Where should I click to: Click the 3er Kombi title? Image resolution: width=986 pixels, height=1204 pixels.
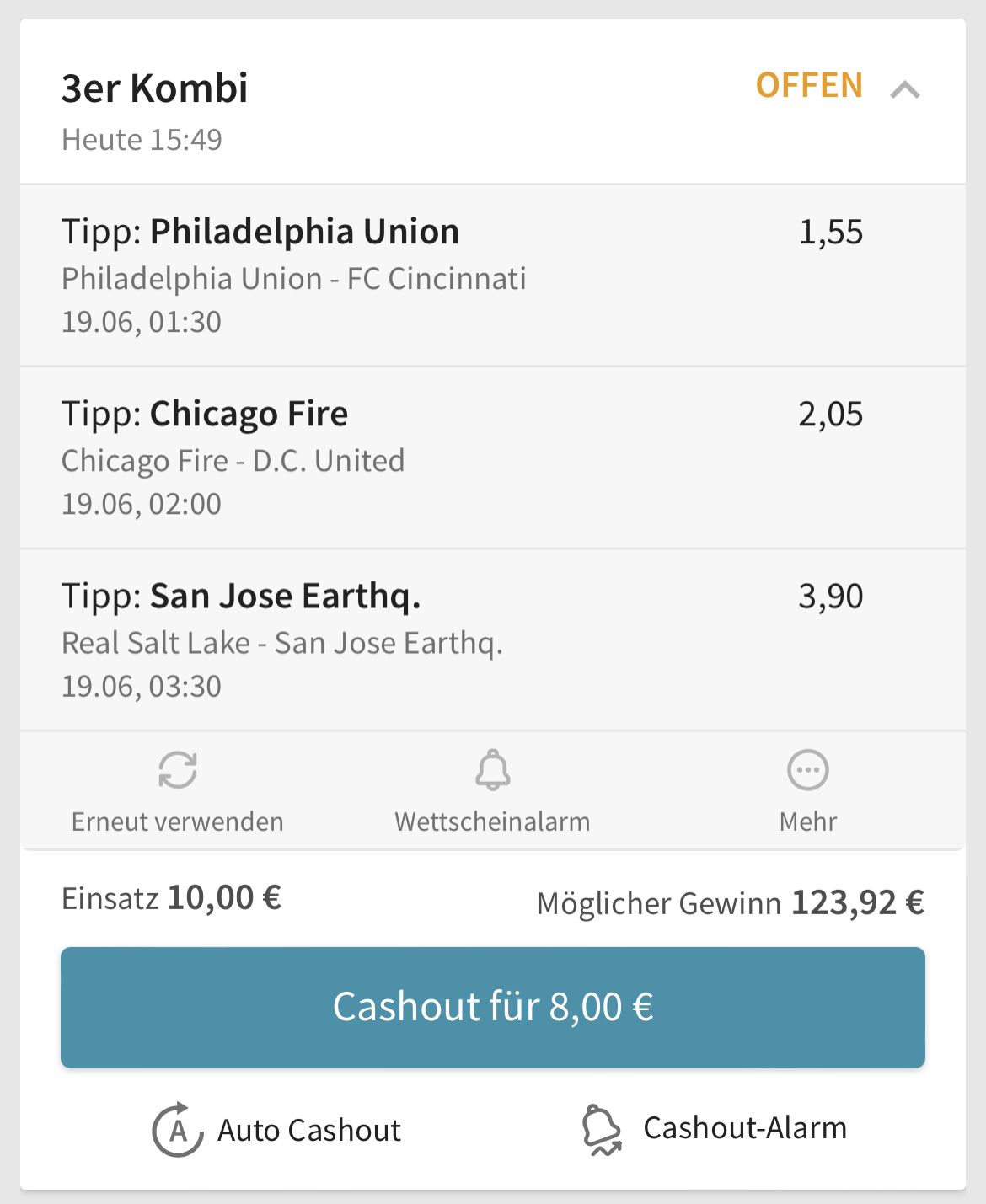coord(155,88)
